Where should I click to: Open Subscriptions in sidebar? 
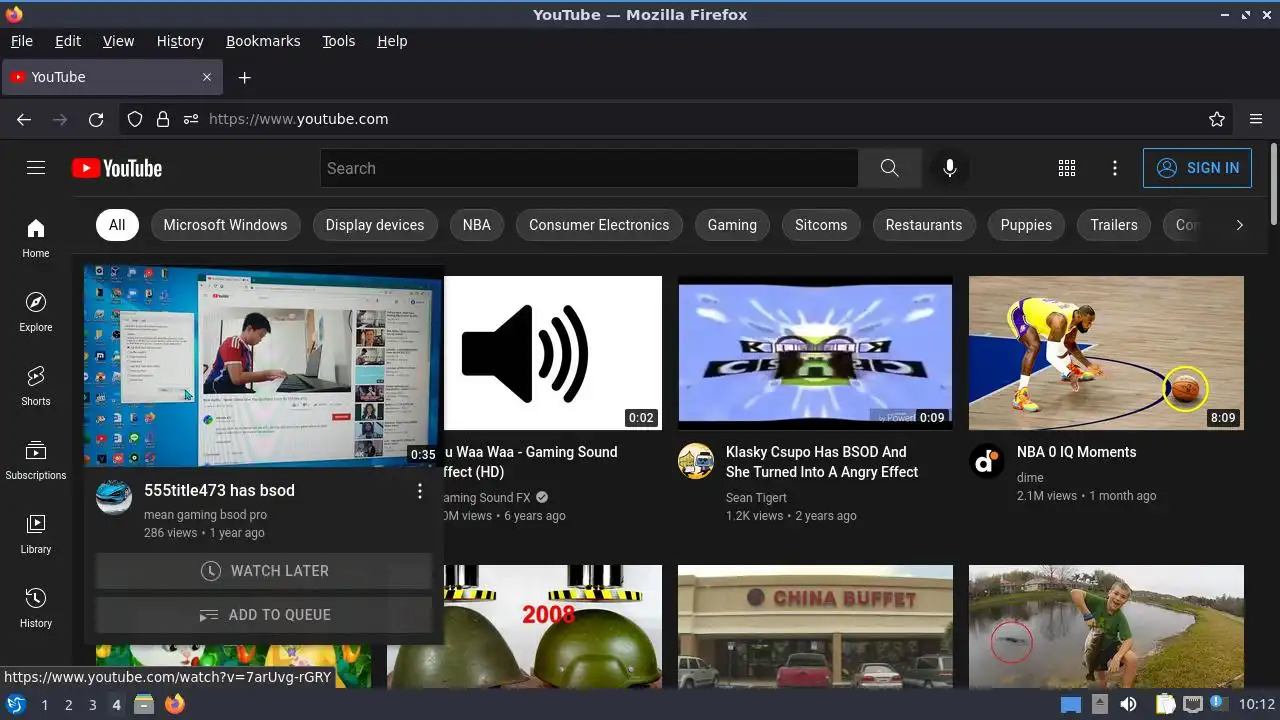(36, 460)
